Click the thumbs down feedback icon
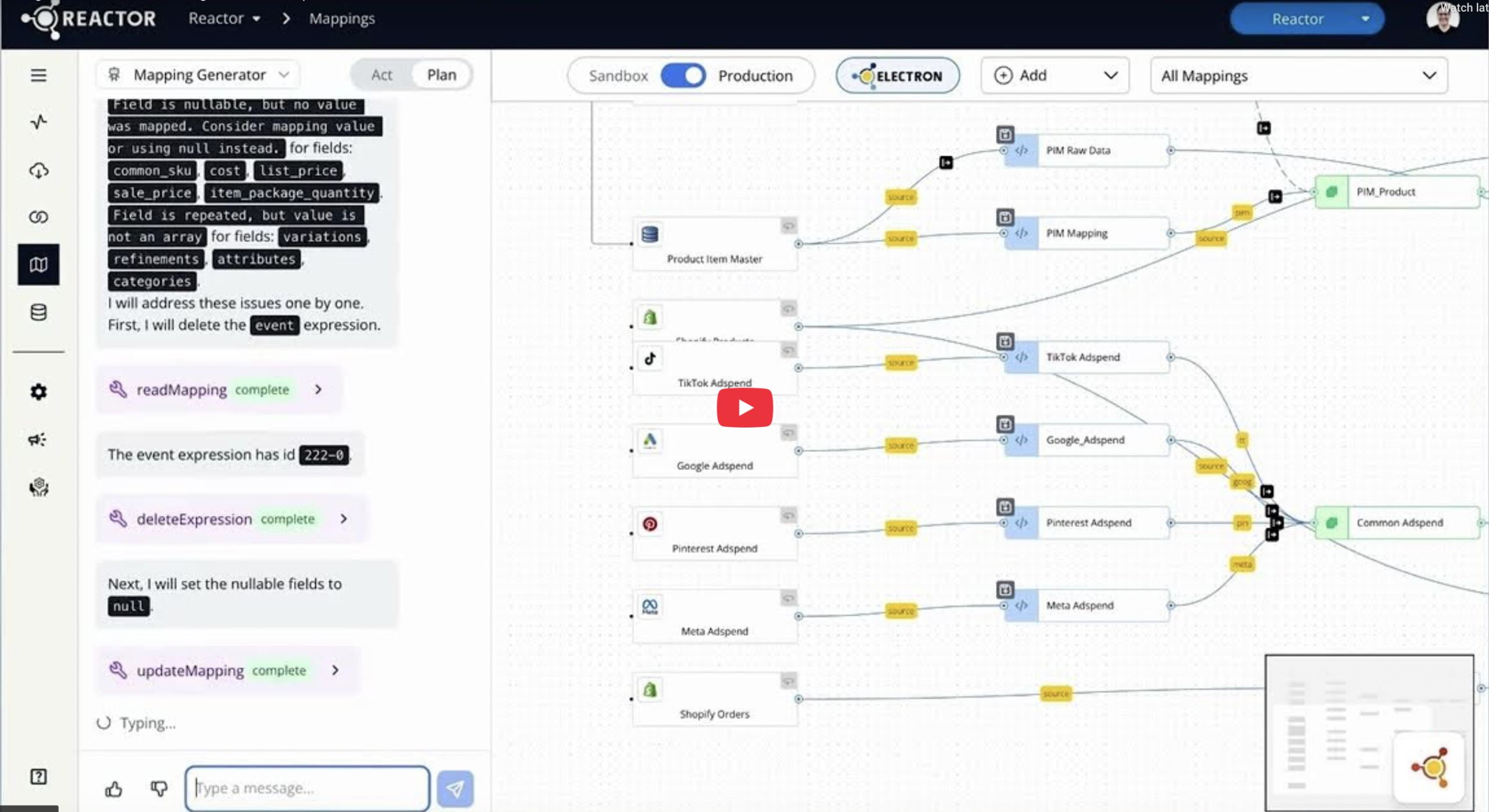The height and width of the screenshot is (812, 1489). (x=159, y=789)
